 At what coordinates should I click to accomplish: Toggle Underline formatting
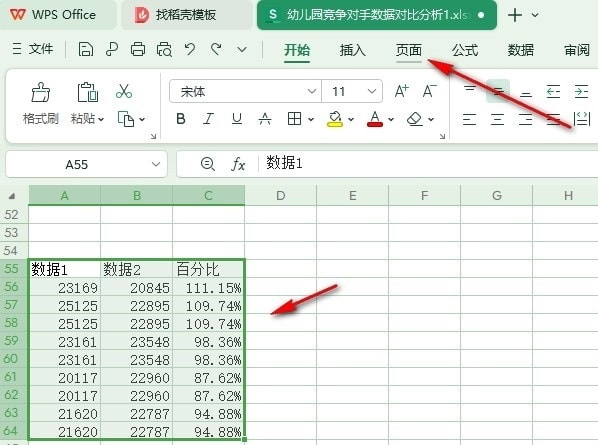(x=237, y=119)
